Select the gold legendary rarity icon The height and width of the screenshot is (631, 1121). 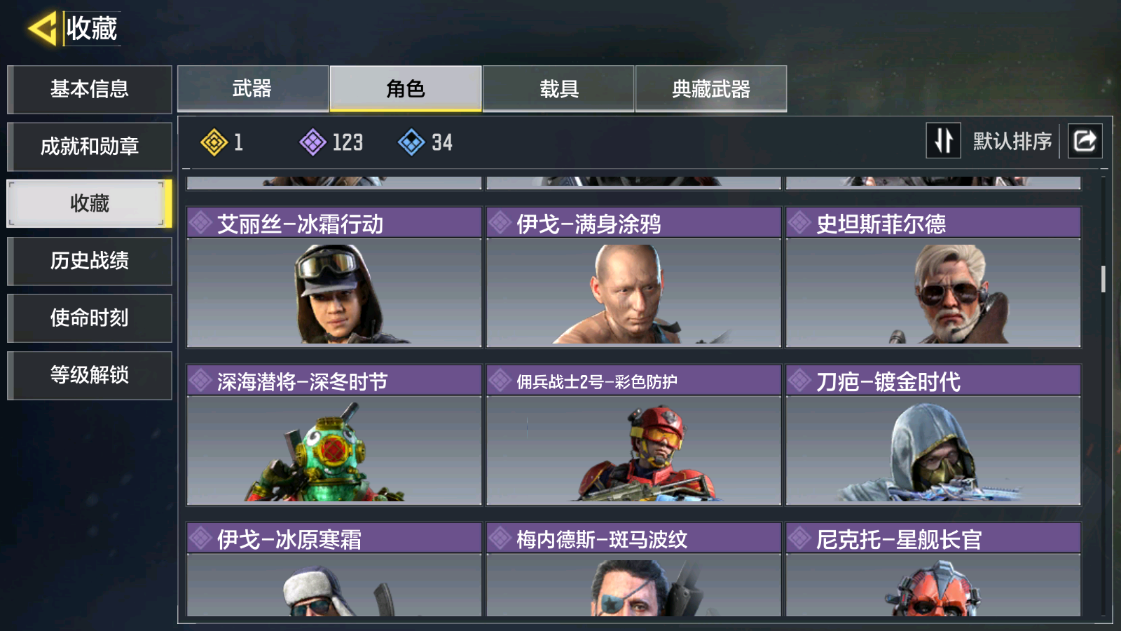pos(214,142)
